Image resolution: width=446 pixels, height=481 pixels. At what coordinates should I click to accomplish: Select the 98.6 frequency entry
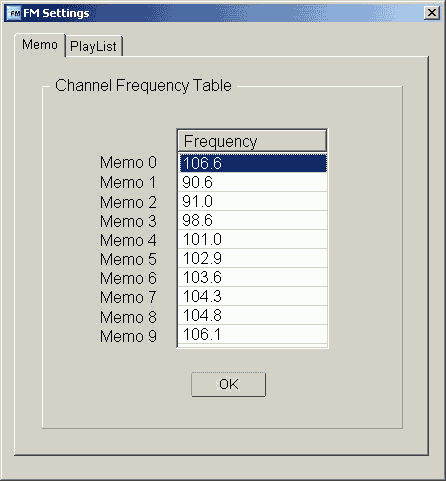point(253,220)
